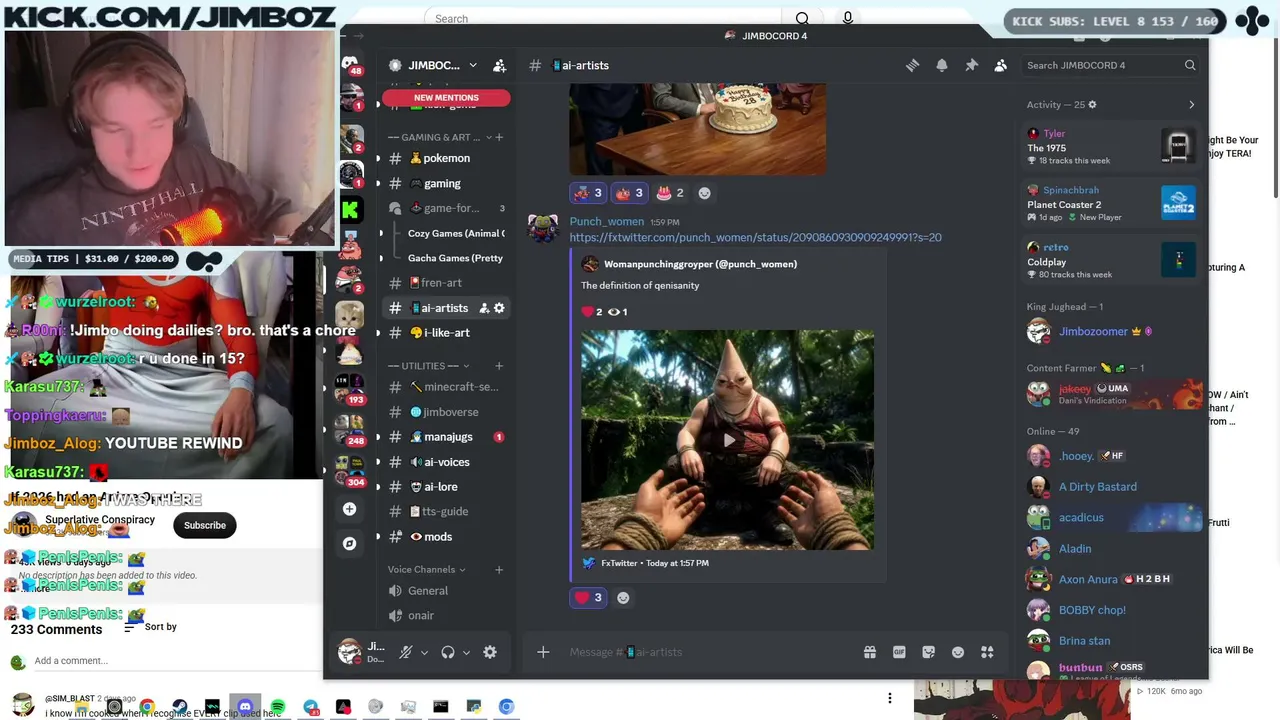Image resolution: width=1280 pixels, height=720 pixels.
Task: Open Gacha Games thread
Action: pyautogui.click(x=456, y=258)
